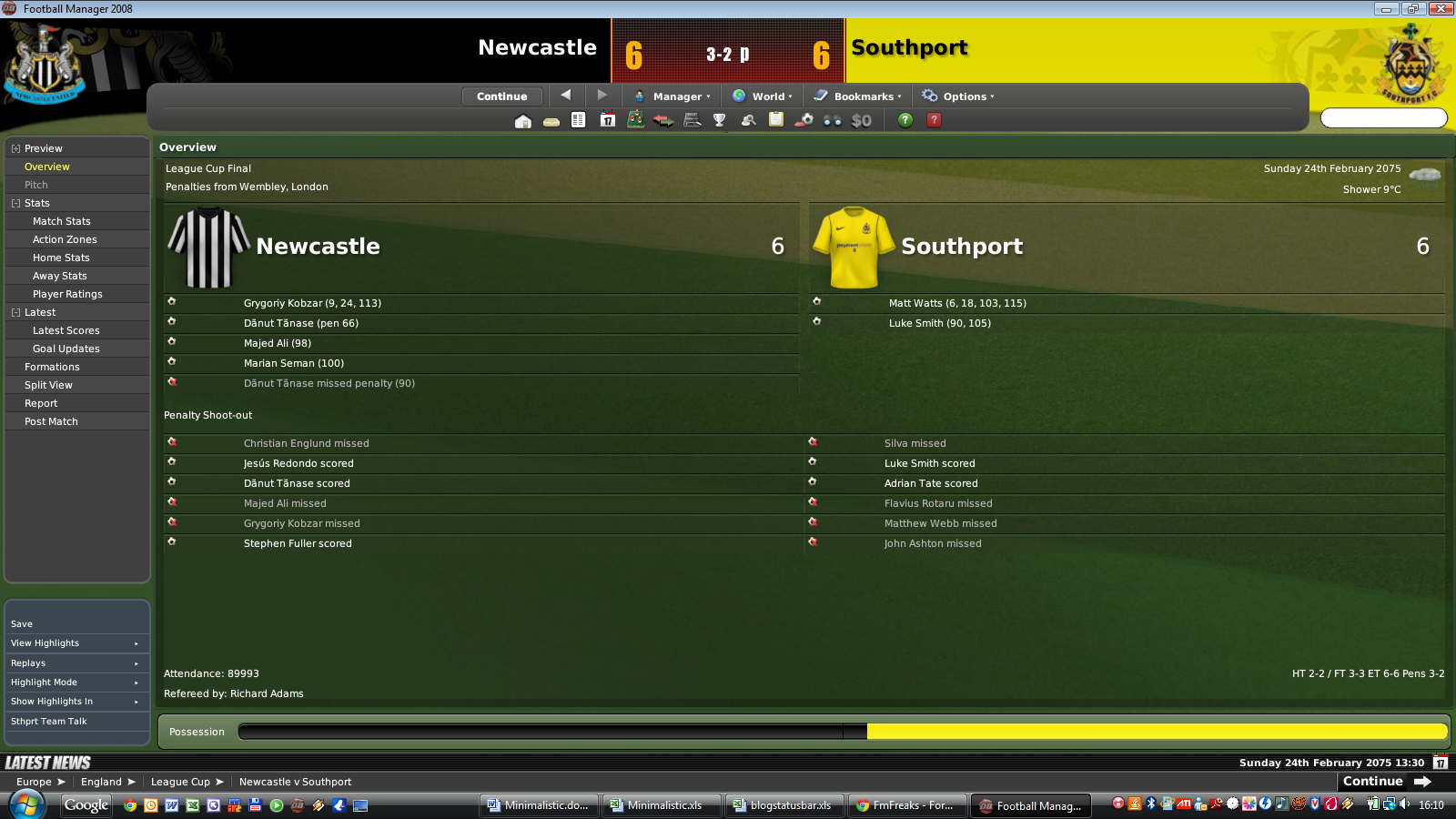Open the Options dropdown menu
1456x819 pixels.
958,96
